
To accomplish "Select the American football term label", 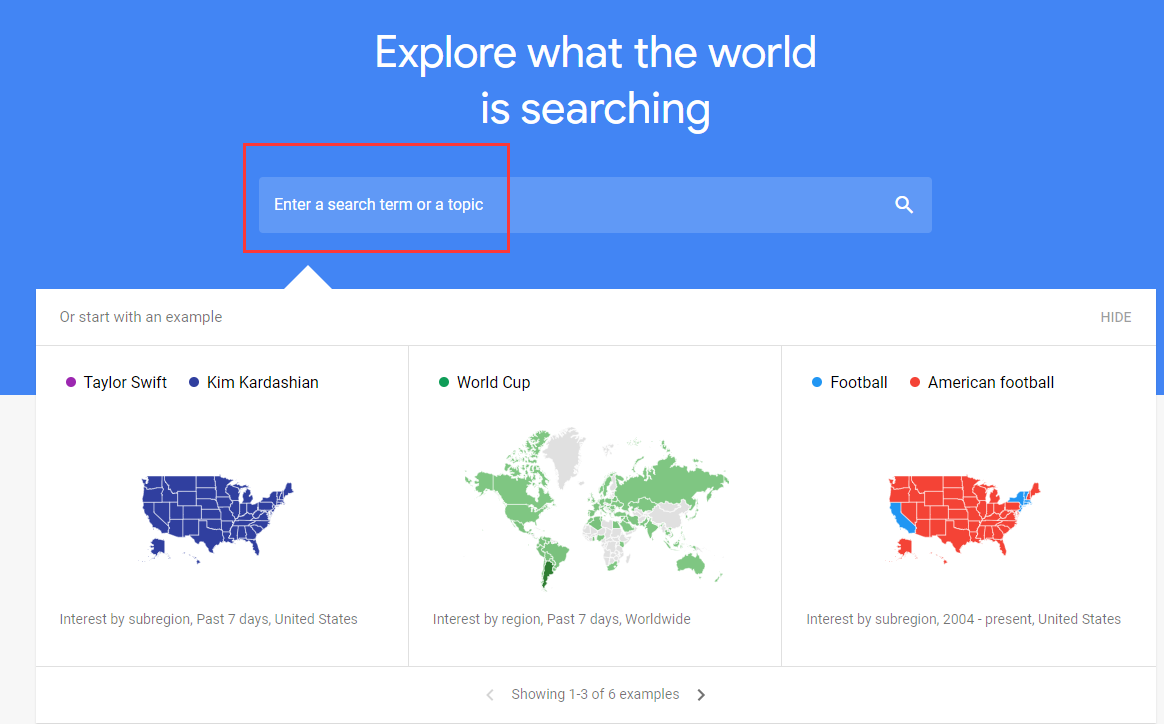I will [x=990, y=382].
